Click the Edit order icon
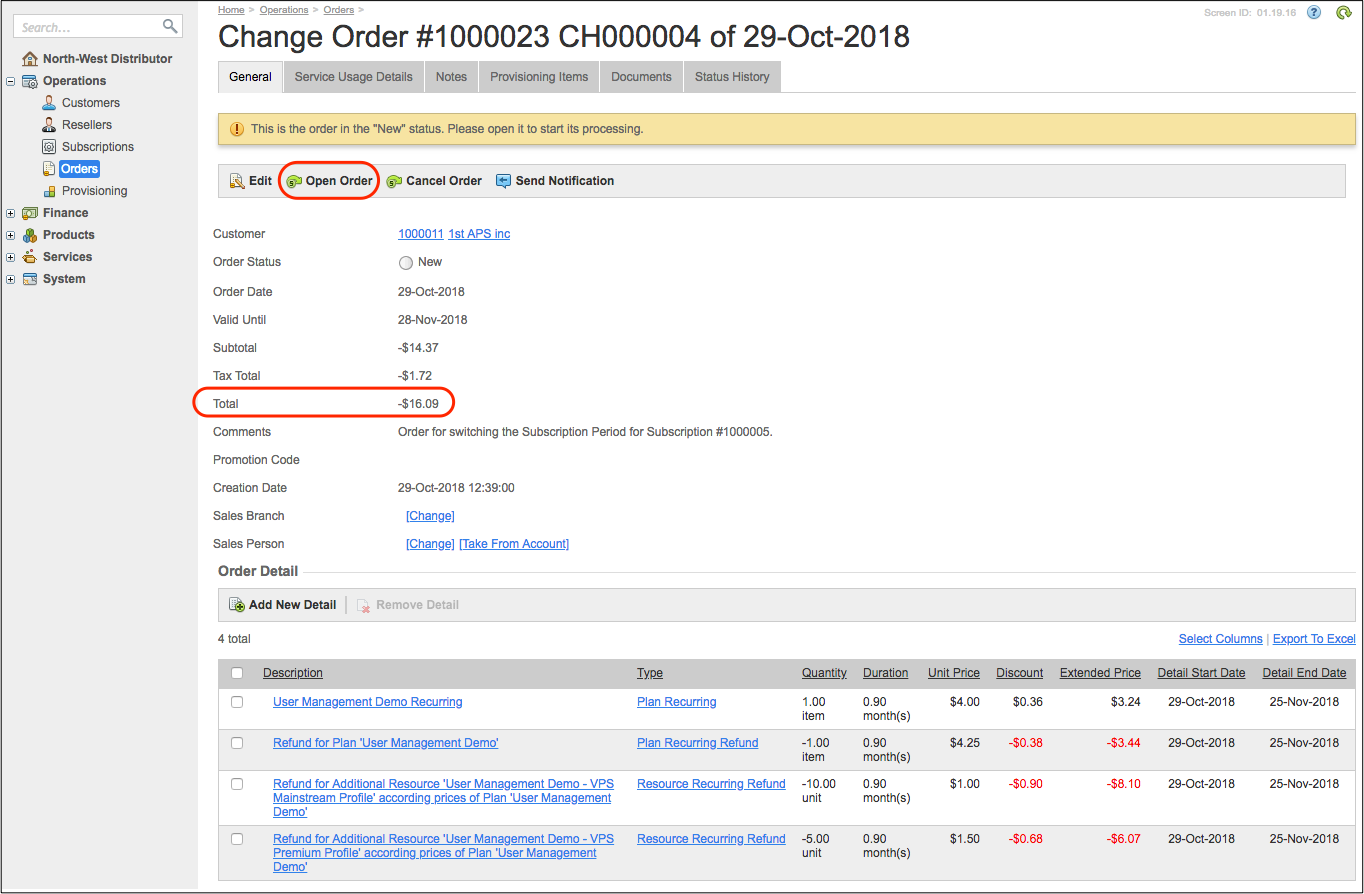The height and width of the screenshot is (894, 1364). [237, 181]
